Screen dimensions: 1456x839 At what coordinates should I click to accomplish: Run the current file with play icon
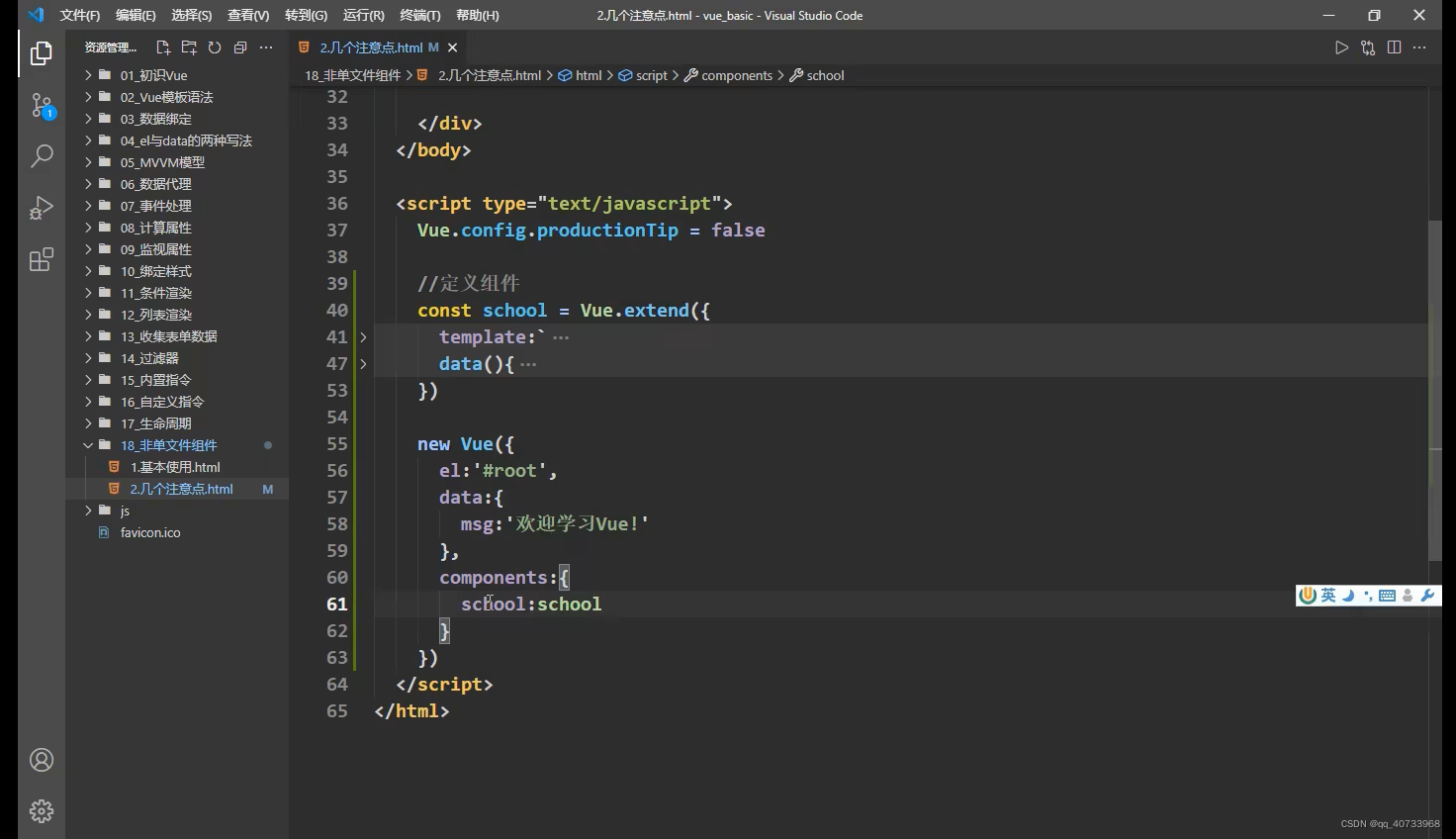point(1341,47)
